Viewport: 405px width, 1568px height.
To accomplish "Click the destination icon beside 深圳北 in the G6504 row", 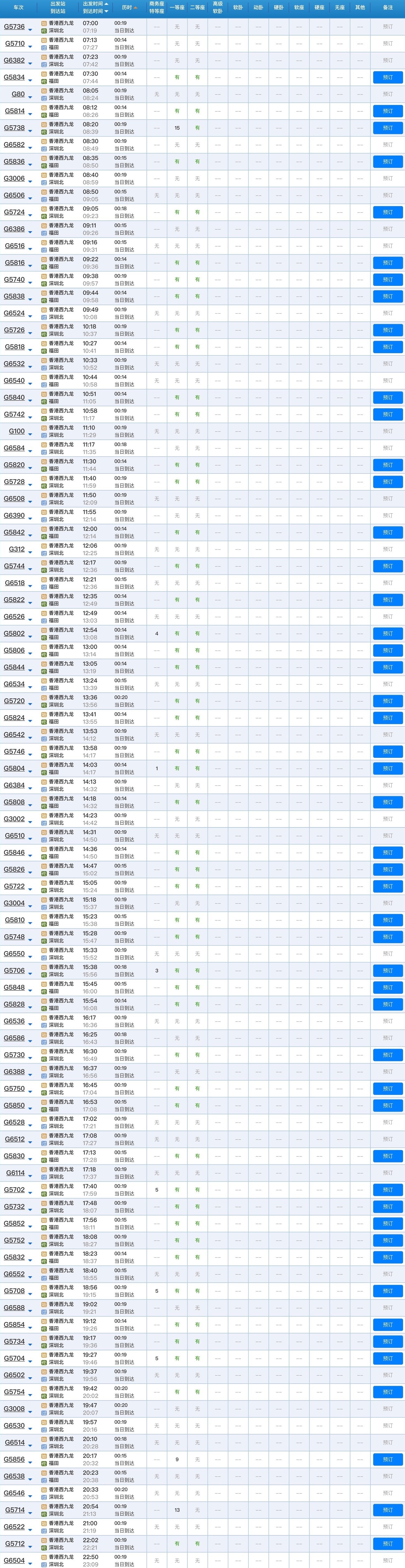I will pos(44,1564).
